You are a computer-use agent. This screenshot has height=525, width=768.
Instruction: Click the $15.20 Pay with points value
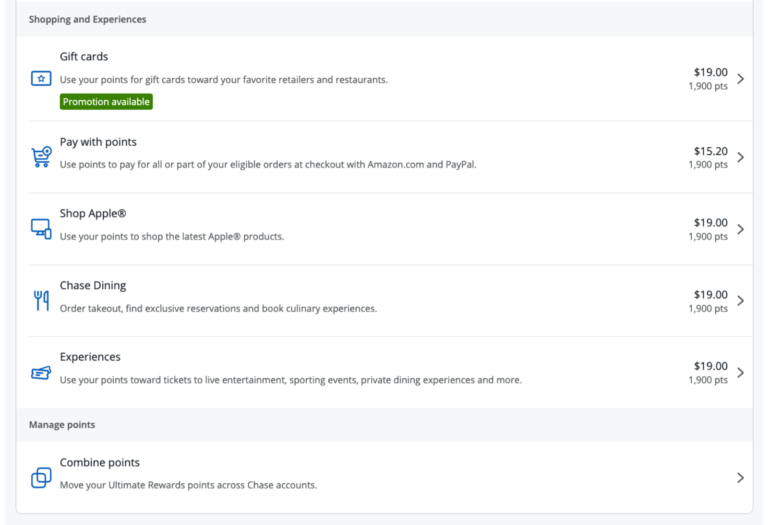click(x=711, y=151)
